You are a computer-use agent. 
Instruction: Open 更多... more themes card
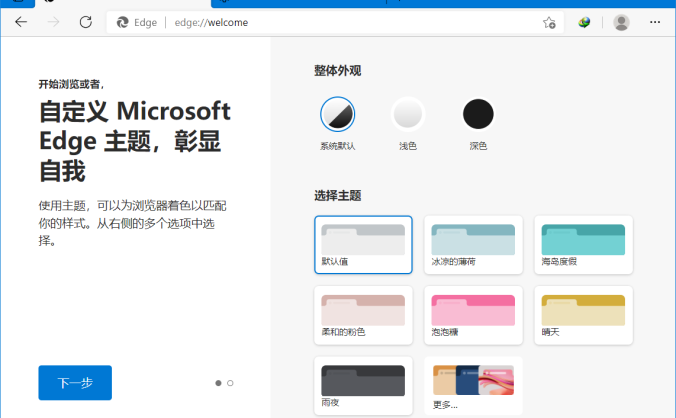(473, 386)
